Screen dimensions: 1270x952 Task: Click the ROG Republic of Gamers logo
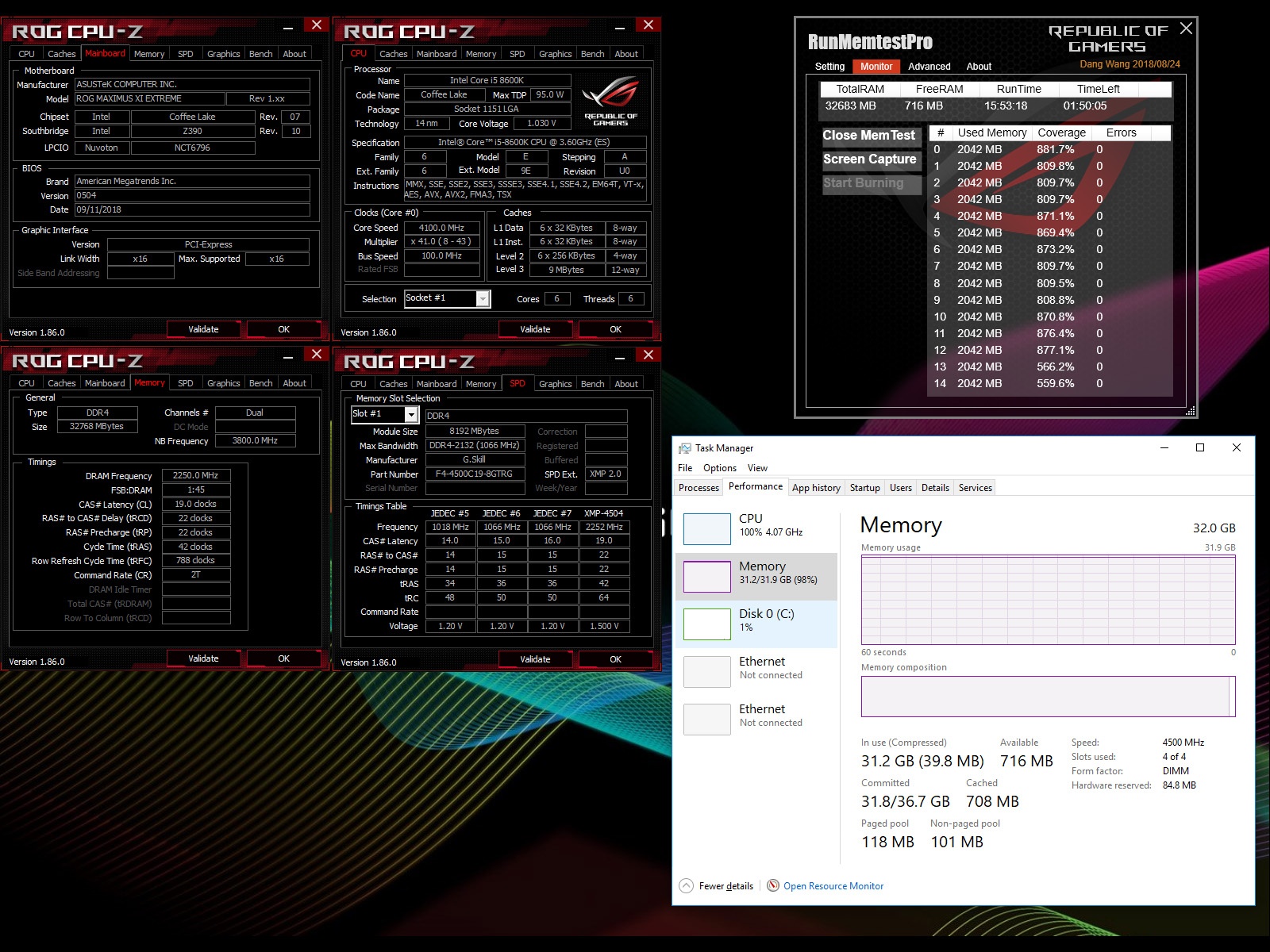point(610,102)
